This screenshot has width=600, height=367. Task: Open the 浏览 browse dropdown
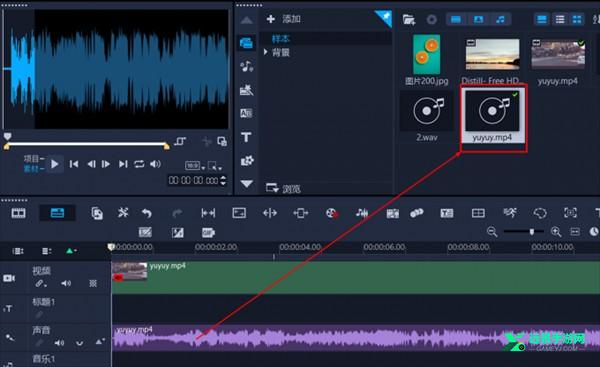coord(283,188)
